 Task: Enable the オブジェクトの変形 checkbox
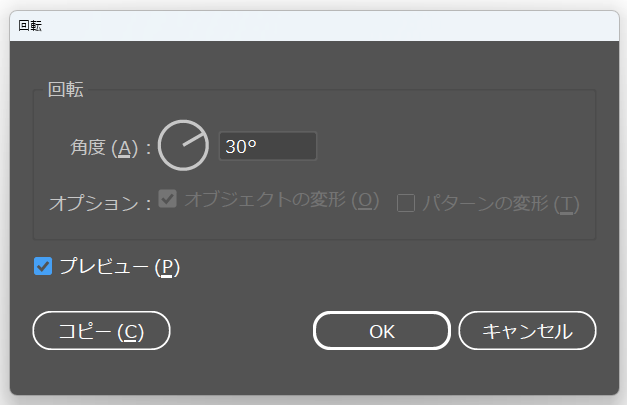click(168, 199)
